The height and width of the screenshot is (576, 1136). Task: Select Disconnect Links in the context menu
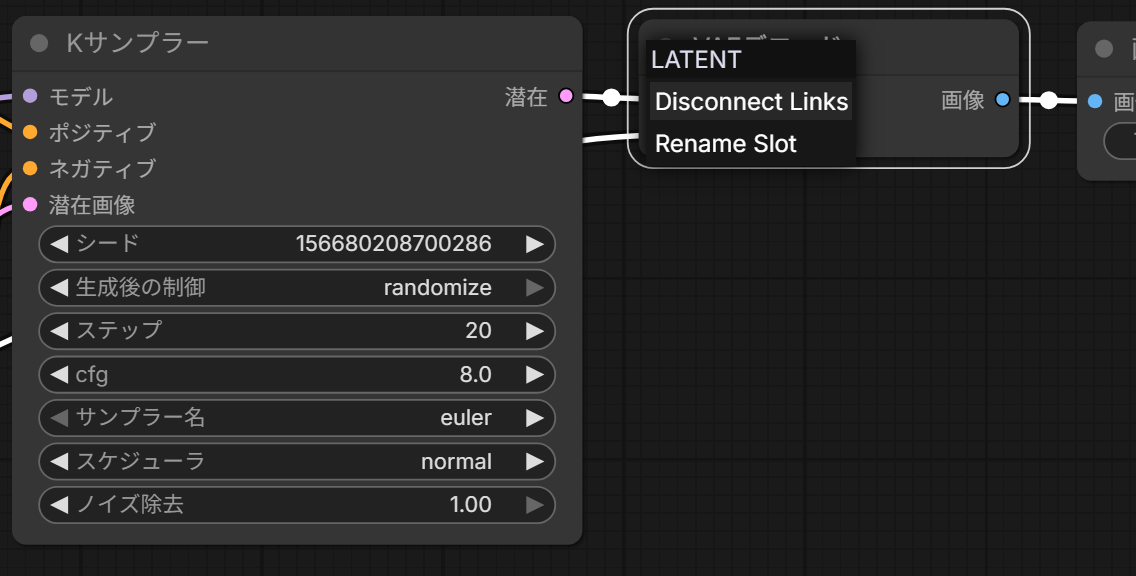pos(751,101)
